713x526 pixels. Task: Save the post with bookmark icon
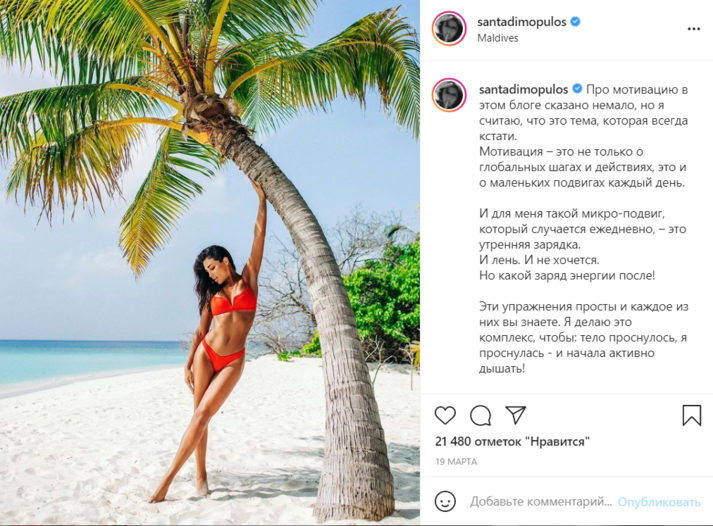(692, 415)
